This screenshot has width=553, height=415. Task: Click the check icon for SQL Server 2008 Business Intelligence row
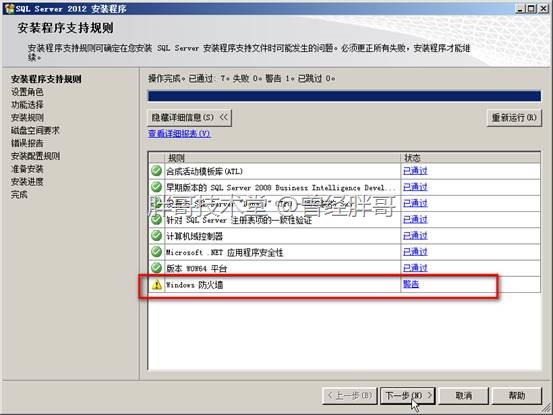click(x=156, y=187)
